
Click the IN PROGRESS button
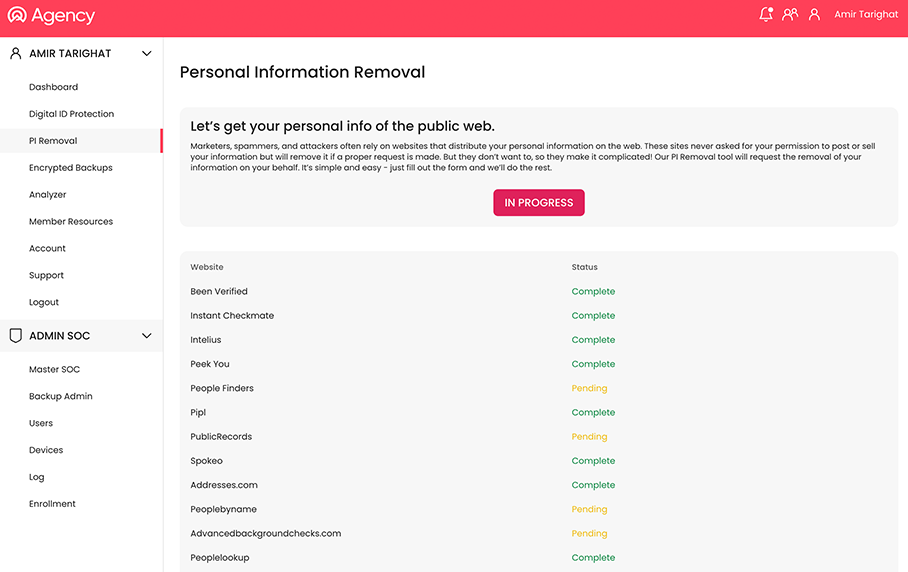coord(538,203)
